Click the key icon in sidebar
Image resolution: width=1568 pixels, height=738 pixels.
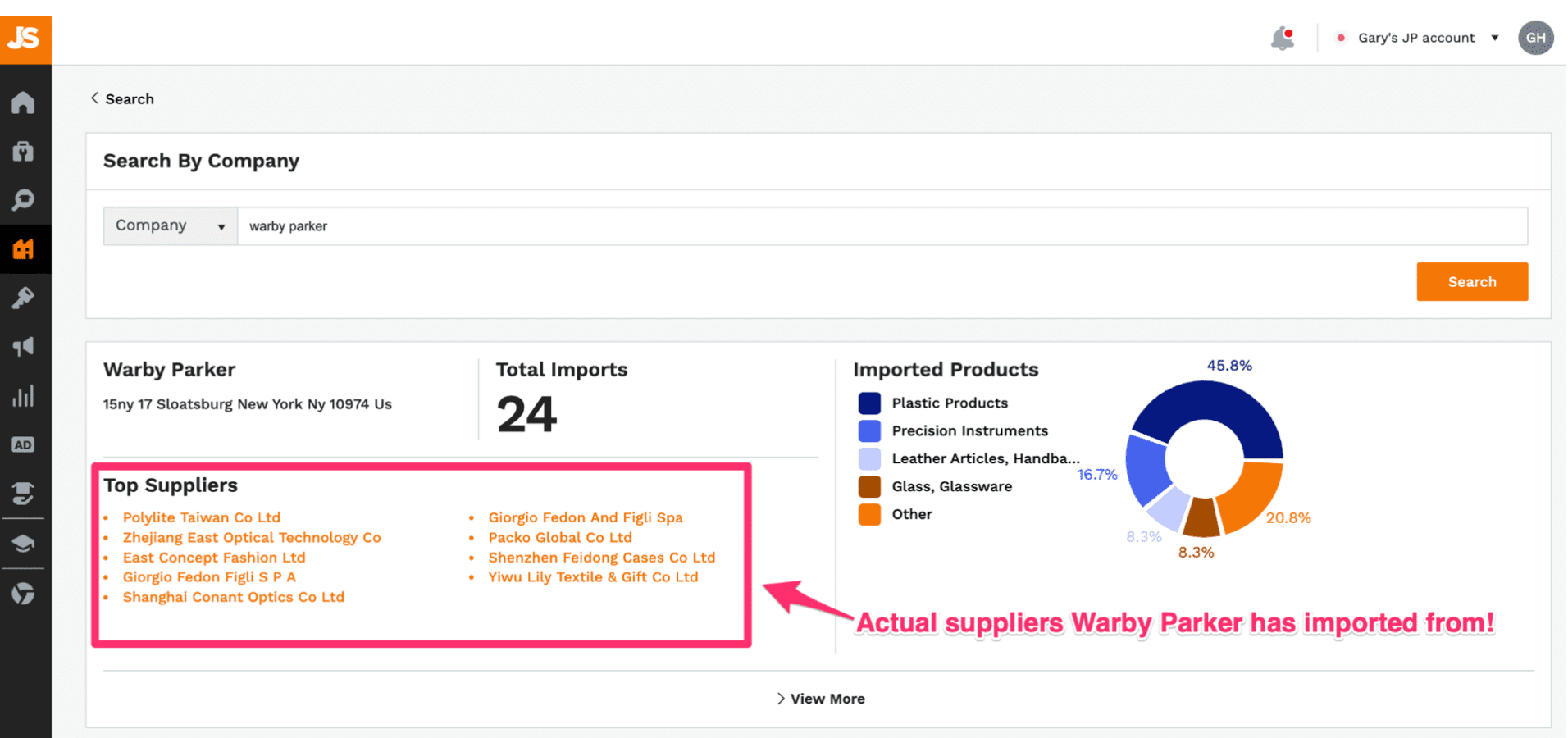coord(24,298)
